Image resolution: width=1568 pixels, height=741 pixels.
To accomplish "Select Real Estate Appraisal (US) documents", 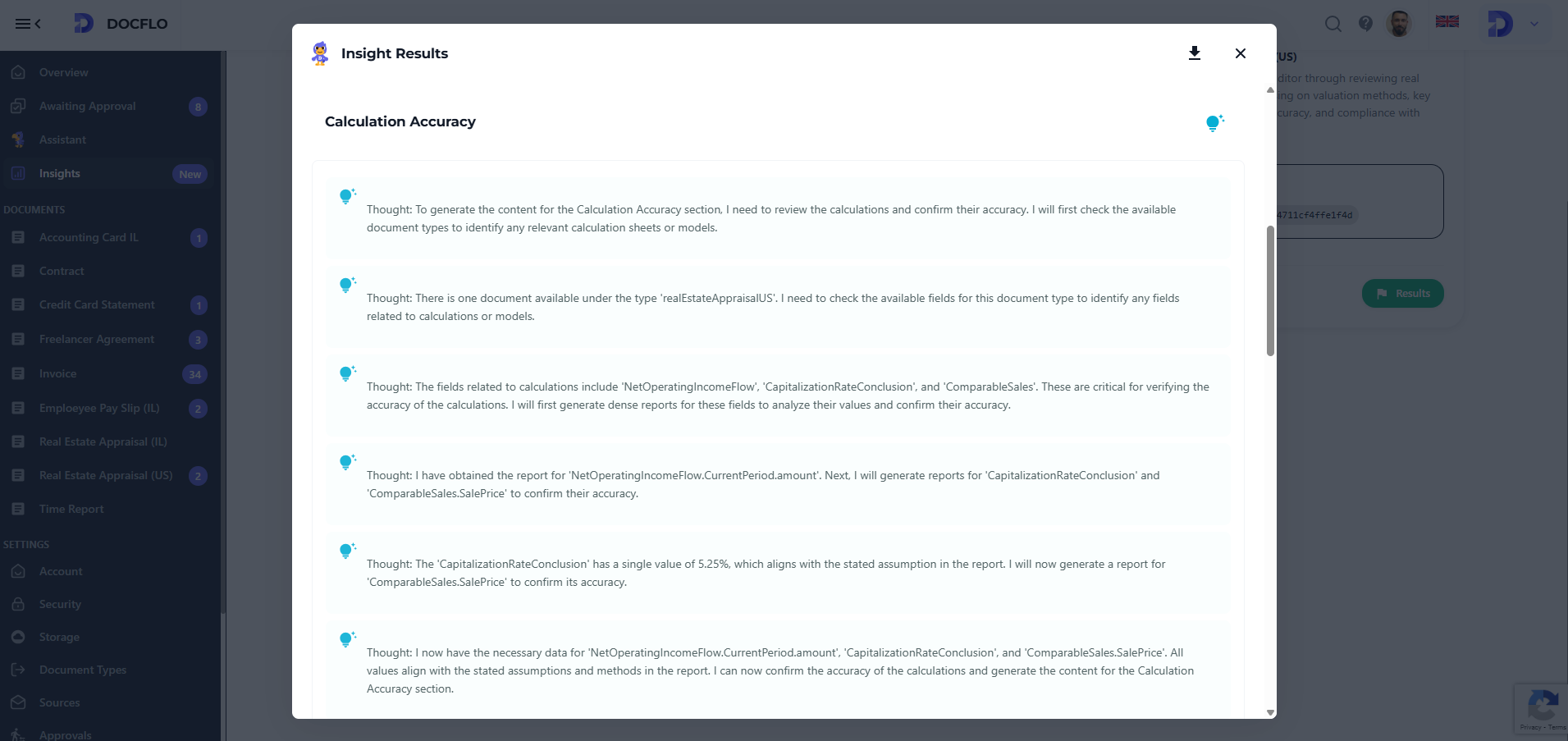I will tap(106, 476).
